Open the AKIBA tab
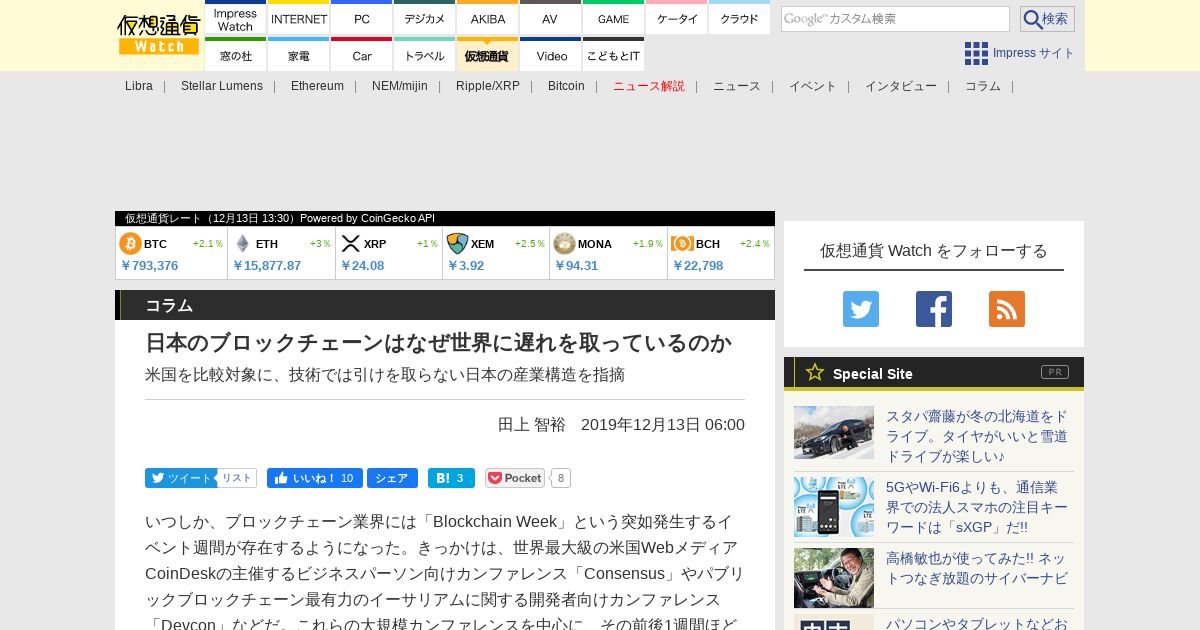This screenshot has width=1200, height=630. click(487, 19)
